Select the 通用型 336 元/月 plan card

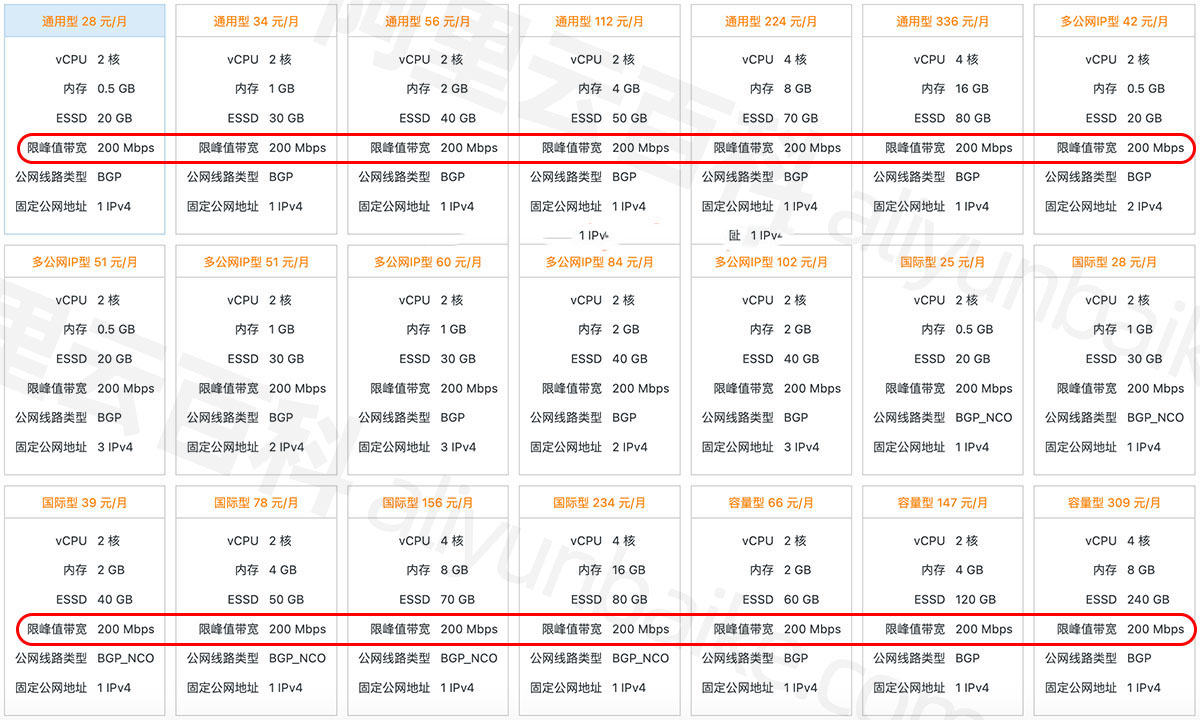coord(943,119)
